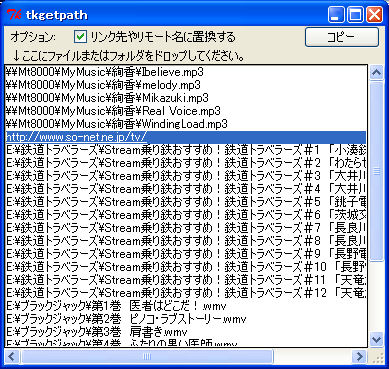Select the 鉄道トラベラーズ #3 line
The width and height of the screenshot is (389, 369).
(186, 176)
